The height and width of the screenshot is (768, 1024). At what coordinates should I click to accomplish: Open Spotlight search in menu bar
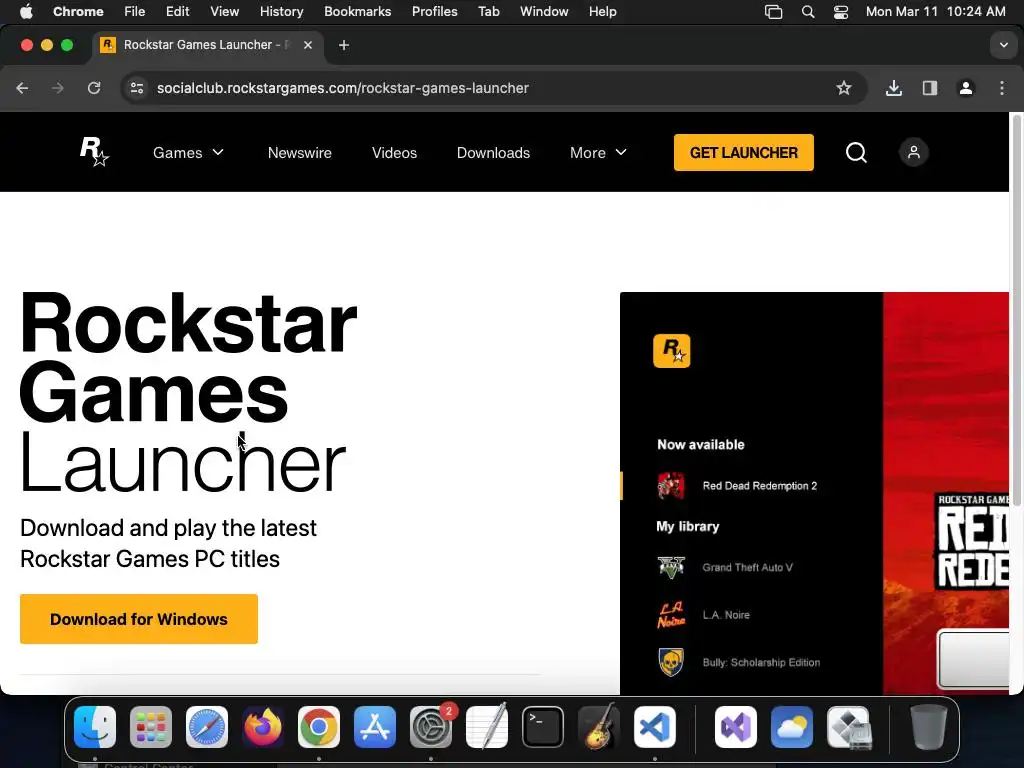coord(808,12)
